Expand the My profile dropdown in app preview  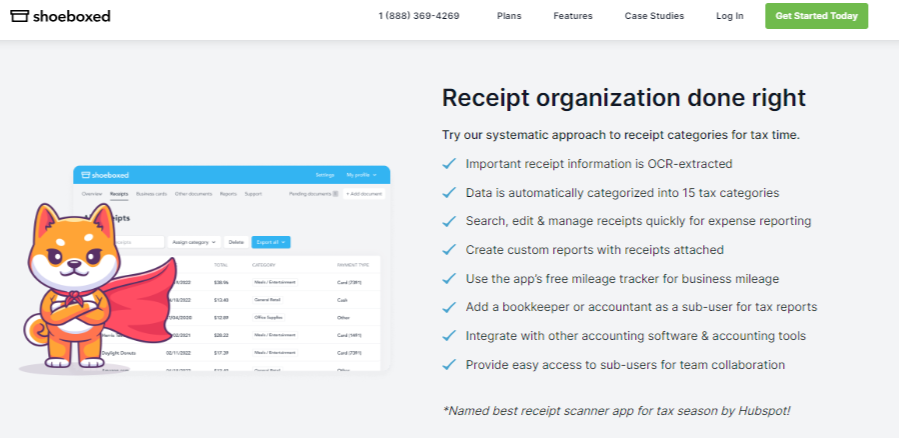361,175
